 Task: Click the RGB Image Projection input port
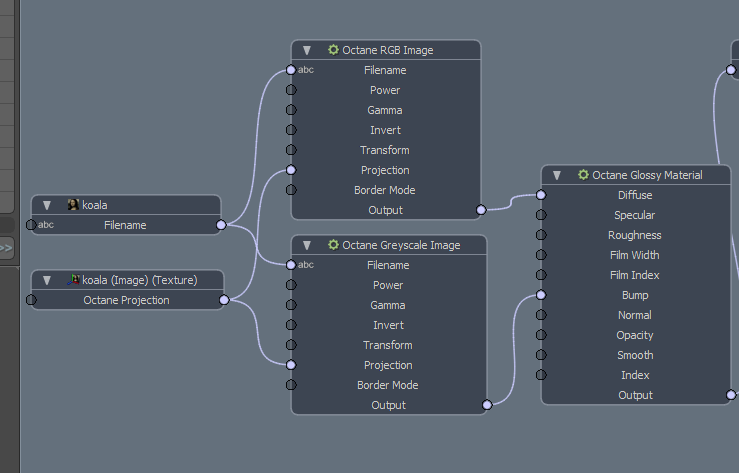[291, 170]
